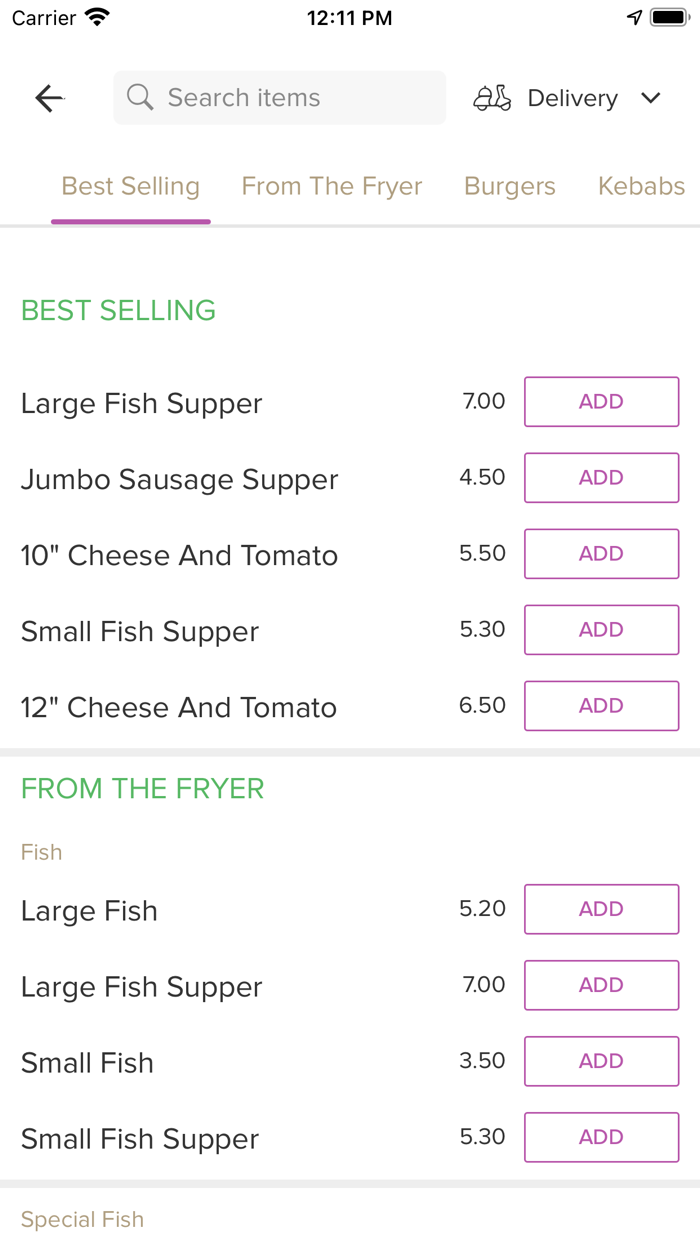Viewport: 700px width, 1244px height.
Task: Collapse the Special Fish section
Action: [x=82, y=1219]
